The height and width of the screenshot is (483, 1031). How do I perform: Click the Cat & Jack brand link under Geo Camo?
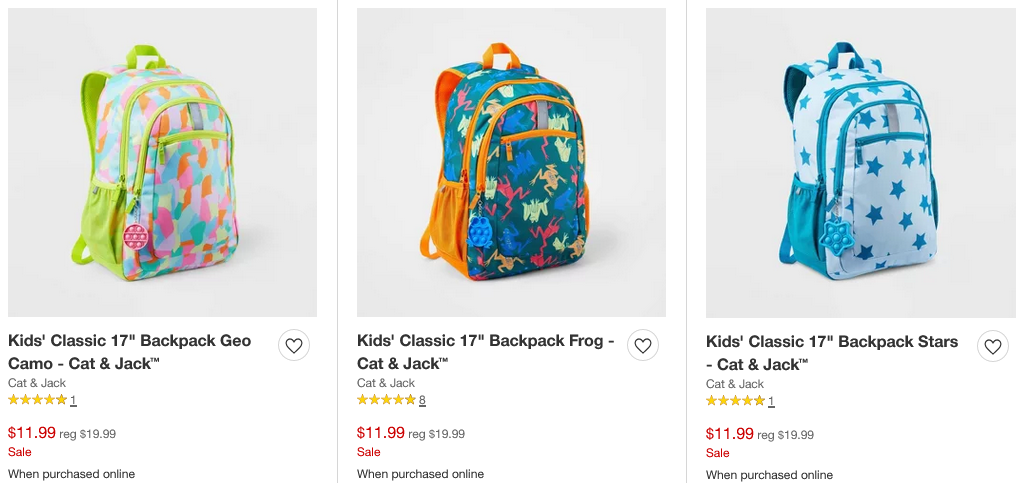click(37, 383)
